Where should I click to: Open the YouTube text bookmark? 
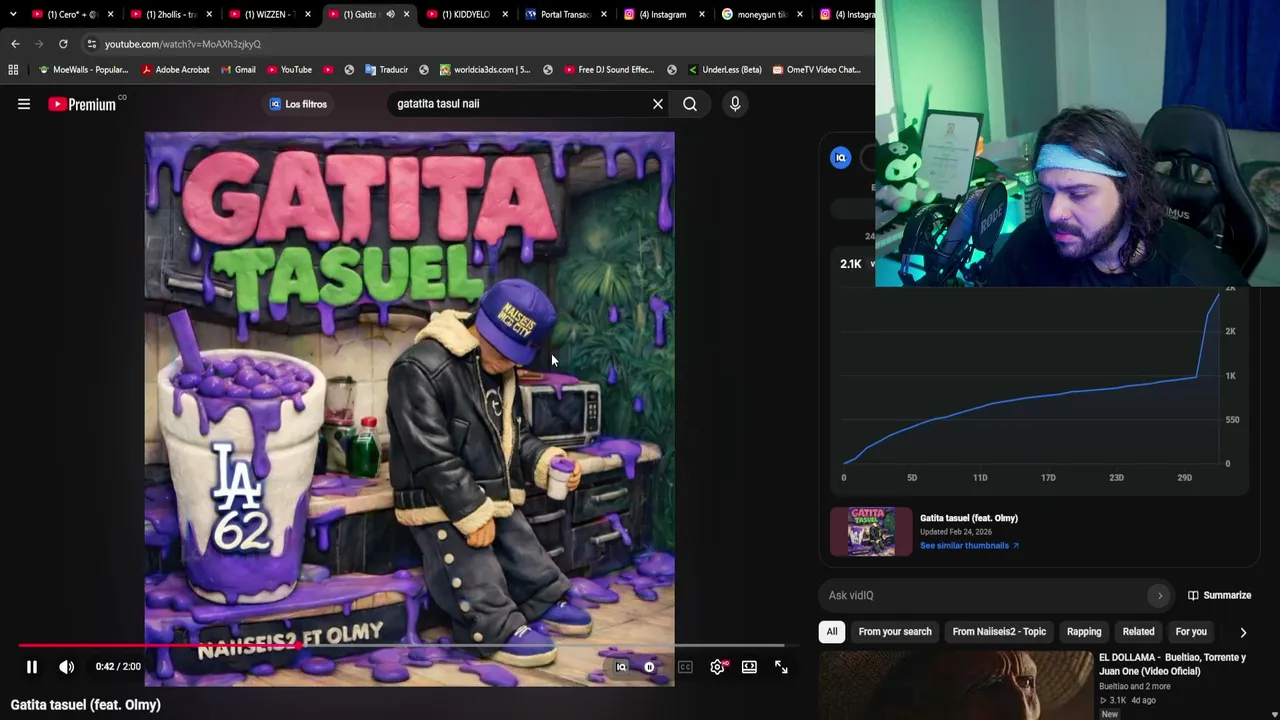click(289, 70)
